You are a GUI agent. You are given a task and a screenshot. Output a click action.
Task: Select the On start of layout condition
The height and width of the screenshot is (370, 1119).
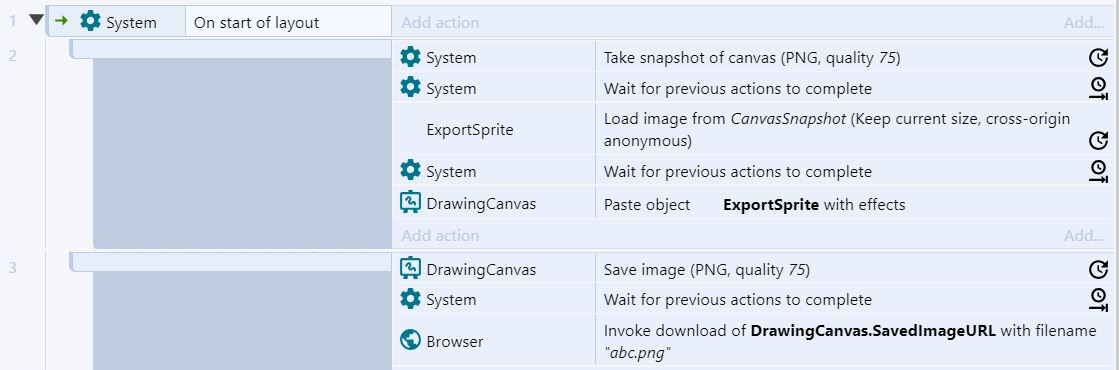[256, 22]
